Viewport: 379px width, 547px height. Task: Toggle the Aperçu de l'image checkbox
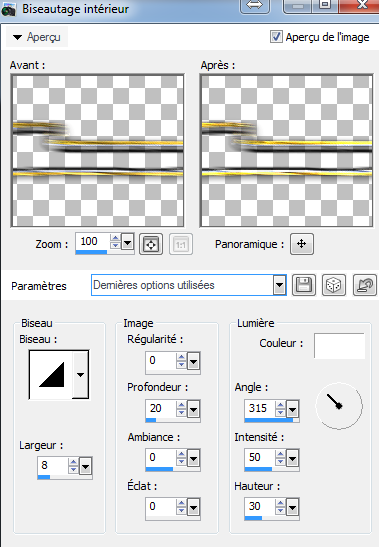point(276,37)
